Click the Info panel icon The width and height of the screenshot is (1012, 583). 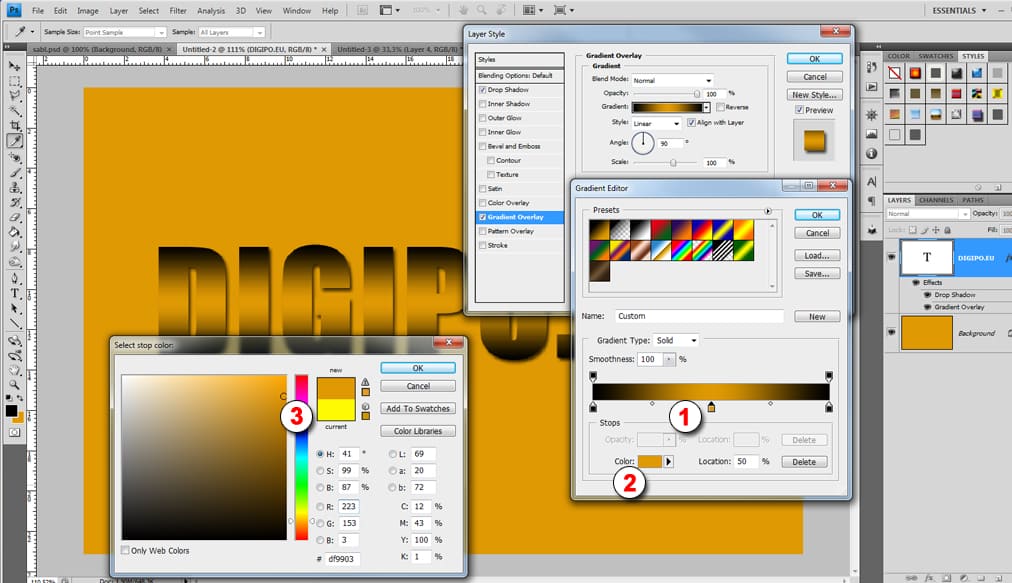pos(871,154)
